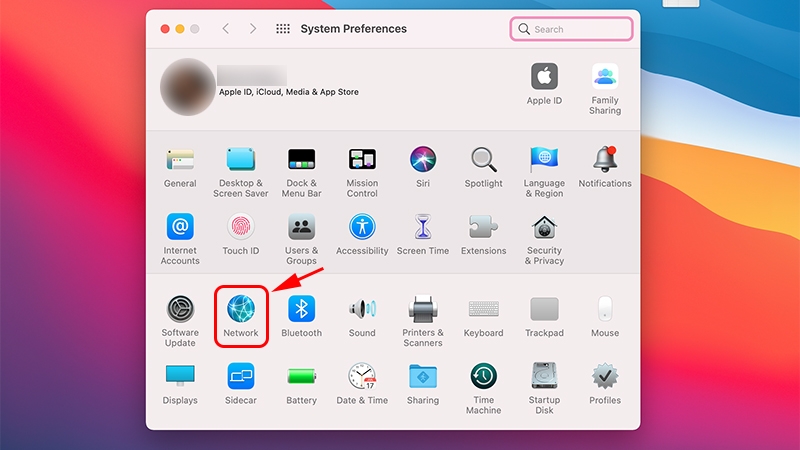Go back with left chevron
This screenshot has width=800, height=450.
pyautogui.click(x=226, y=29)
